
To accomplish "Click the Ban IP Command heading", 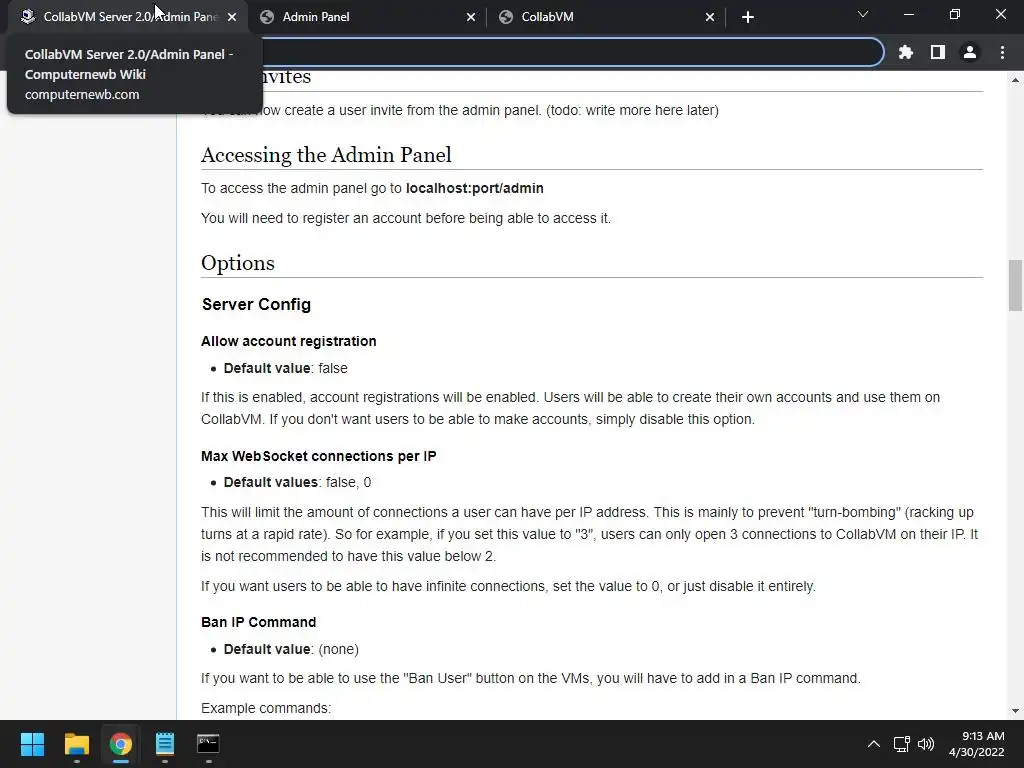I will click(259, 622).
